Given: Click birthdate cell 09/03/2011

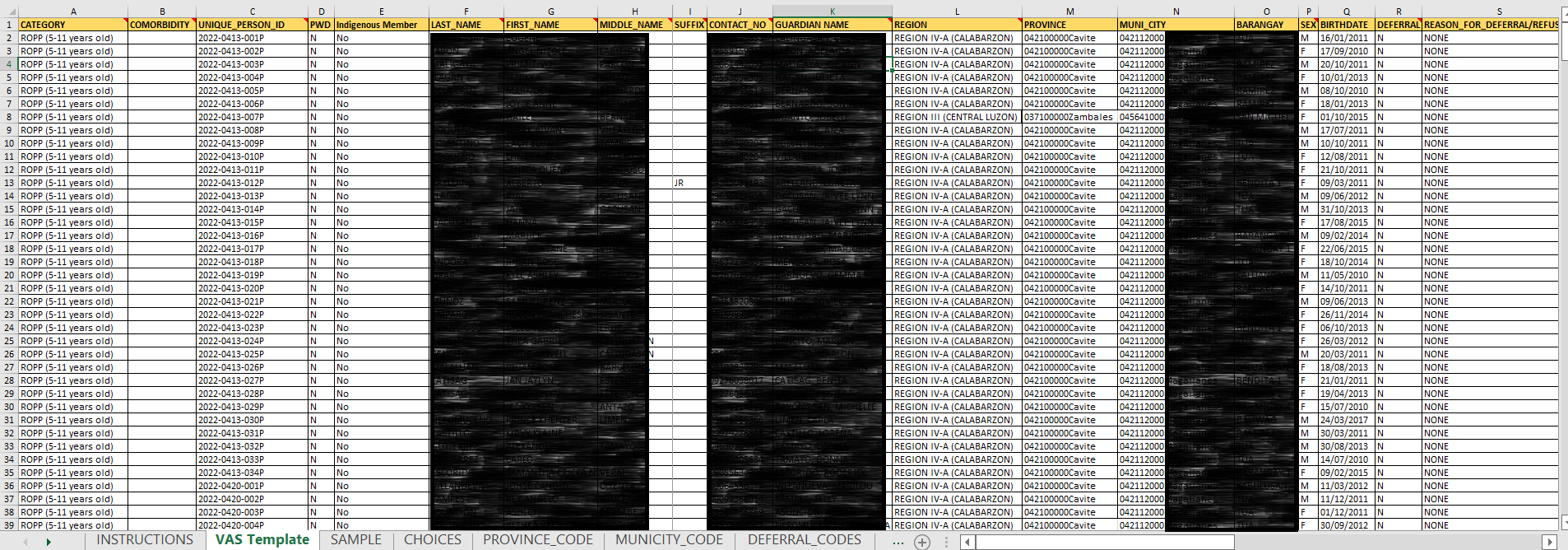Looking at the screenshot, I should click(1347, 183).
